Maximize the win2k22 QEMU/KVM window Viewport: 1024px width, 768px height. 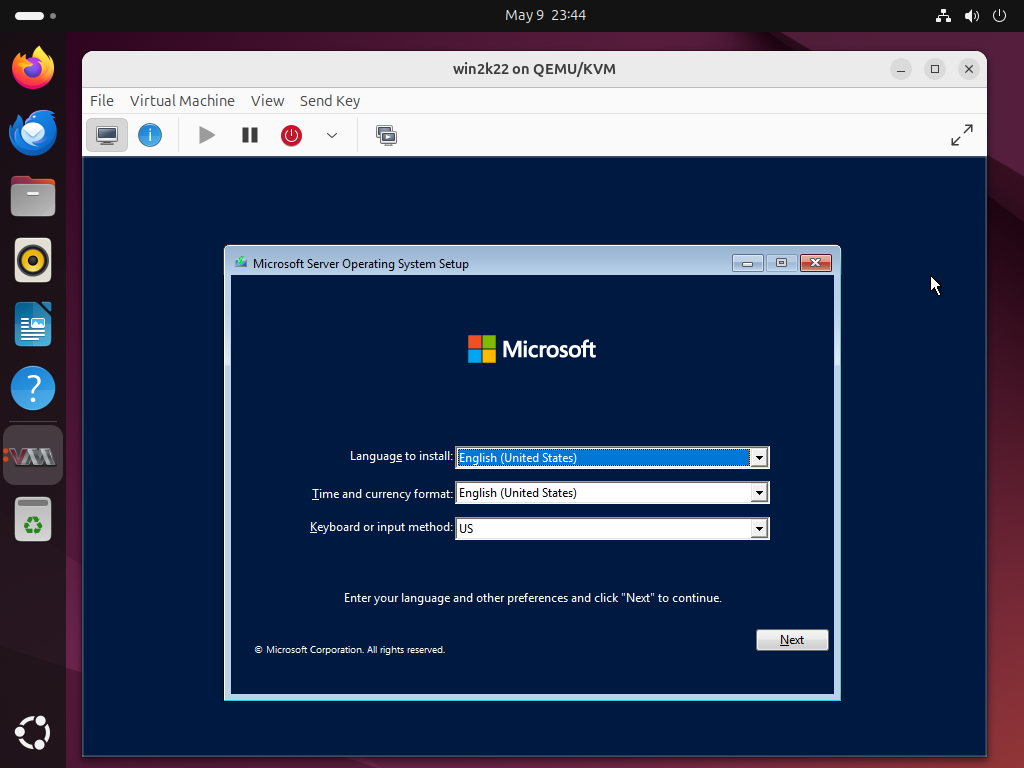coord(935,69)
